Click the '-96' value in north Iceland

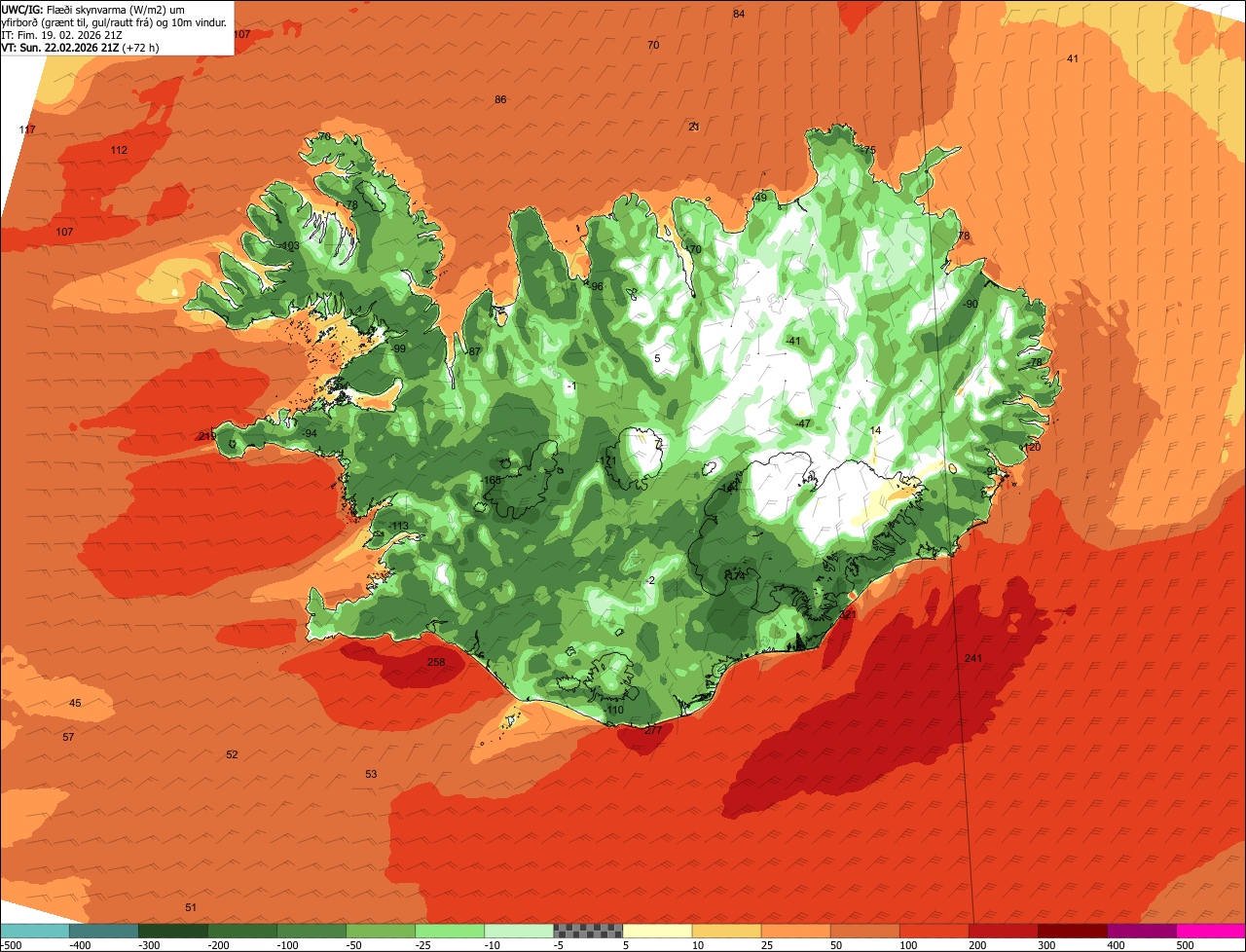(596, 286)
